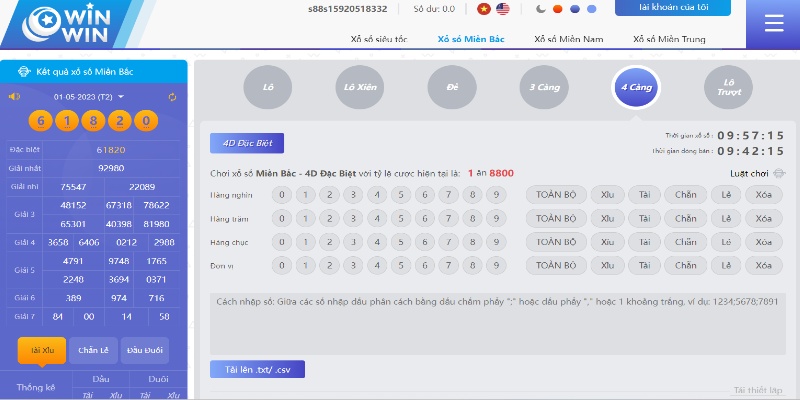Viewport: 800px width, 400px height.
Task: Select the moon dark theme icon
Action: click(x=541, y=9)
